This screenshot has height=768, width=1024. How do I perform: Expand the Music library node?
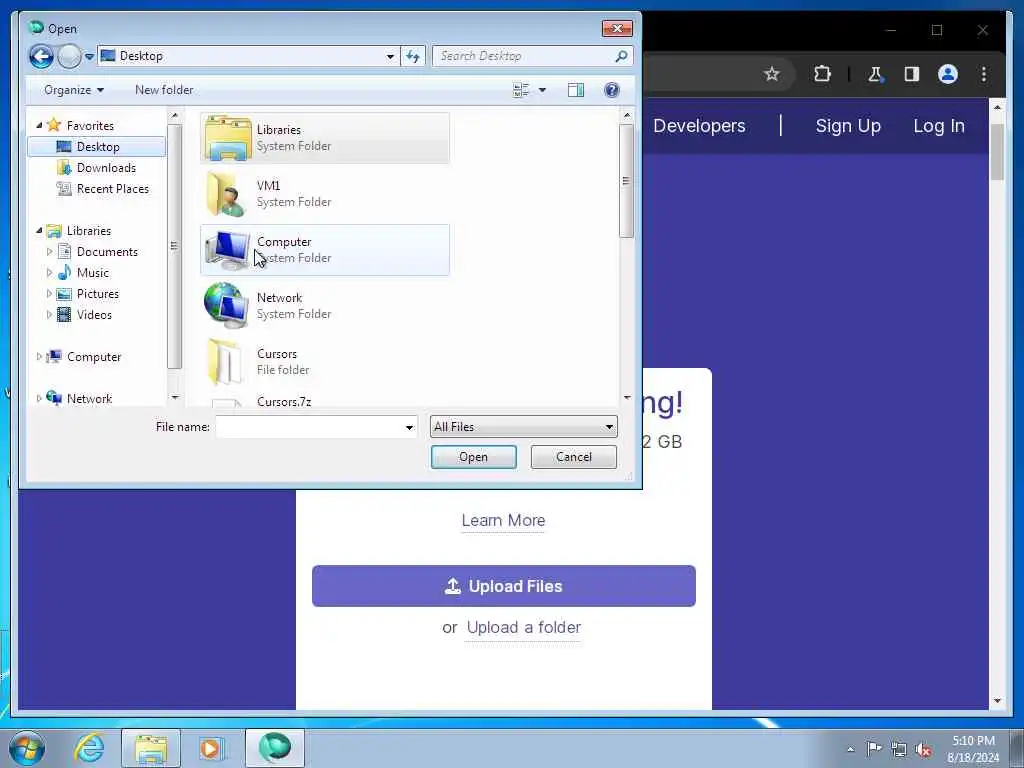49,272
